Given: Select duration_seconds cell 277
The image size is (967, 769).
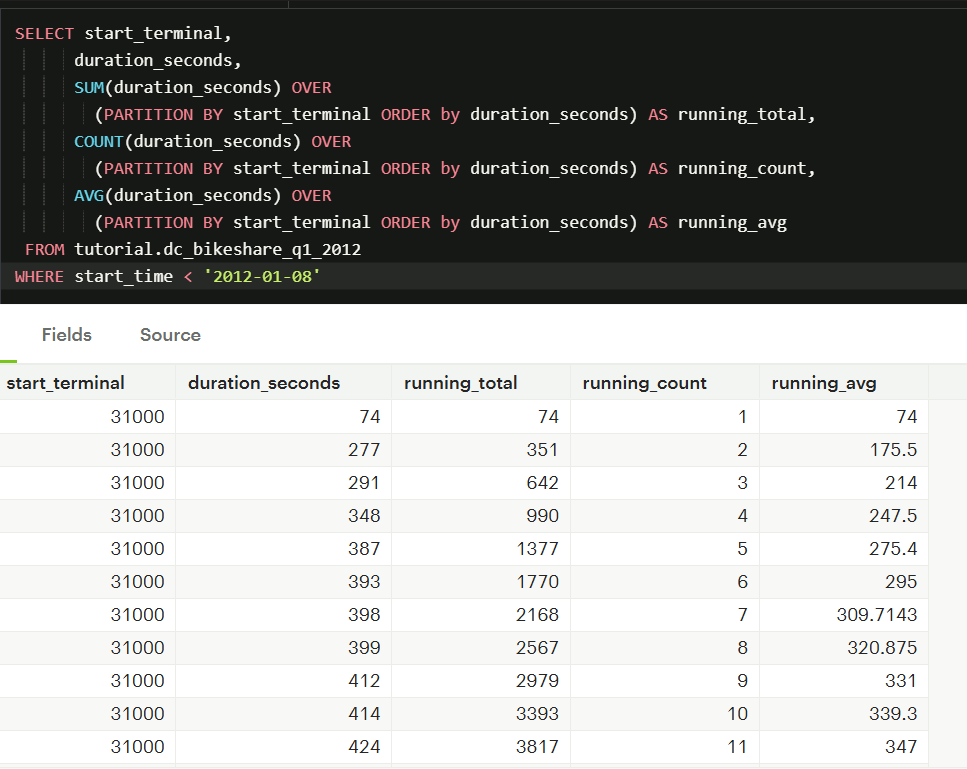Looking at the screenshot, I should coord(284,450).
